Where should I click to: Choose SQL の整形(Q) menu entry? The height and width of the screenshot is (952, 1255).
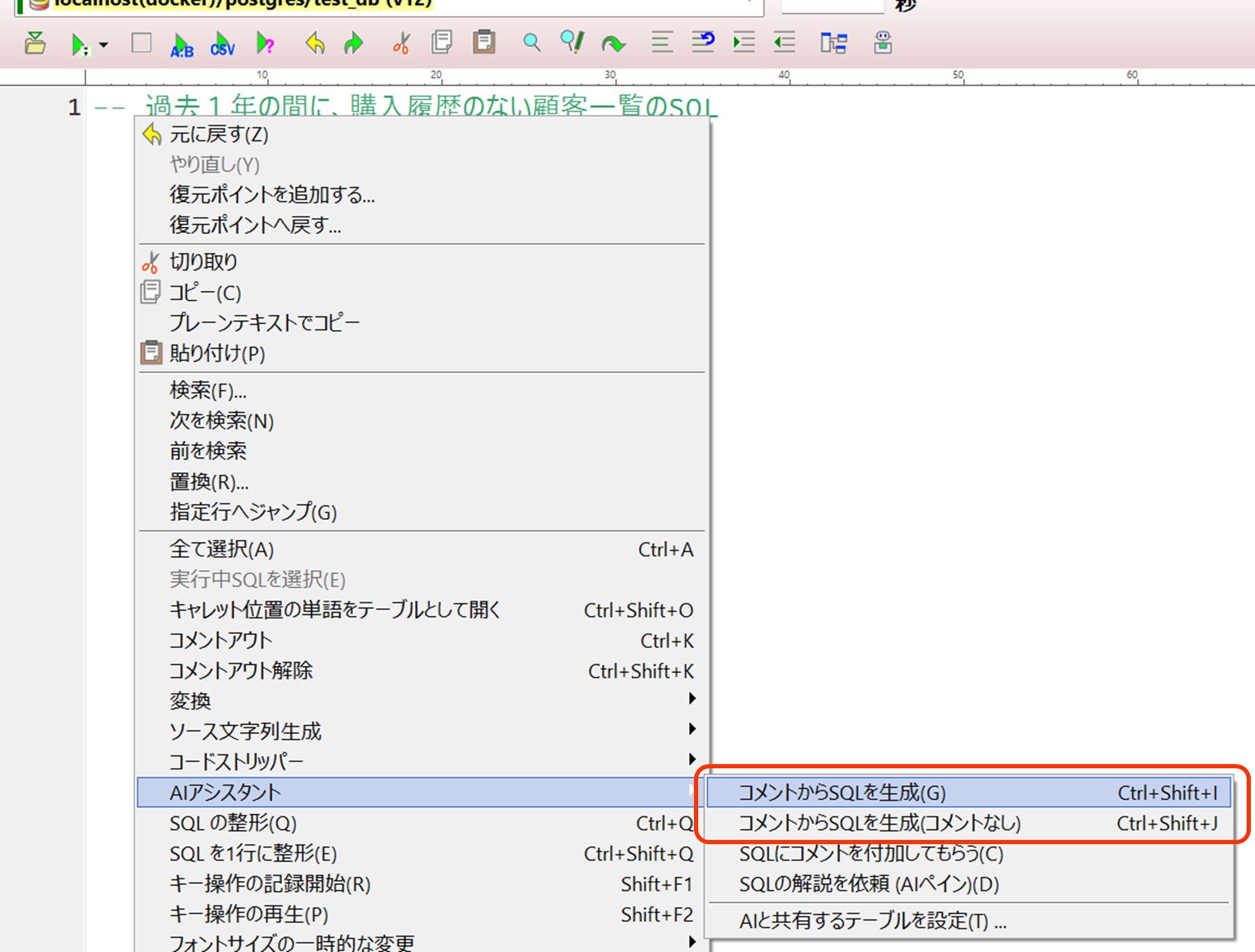tap(422, 823)
